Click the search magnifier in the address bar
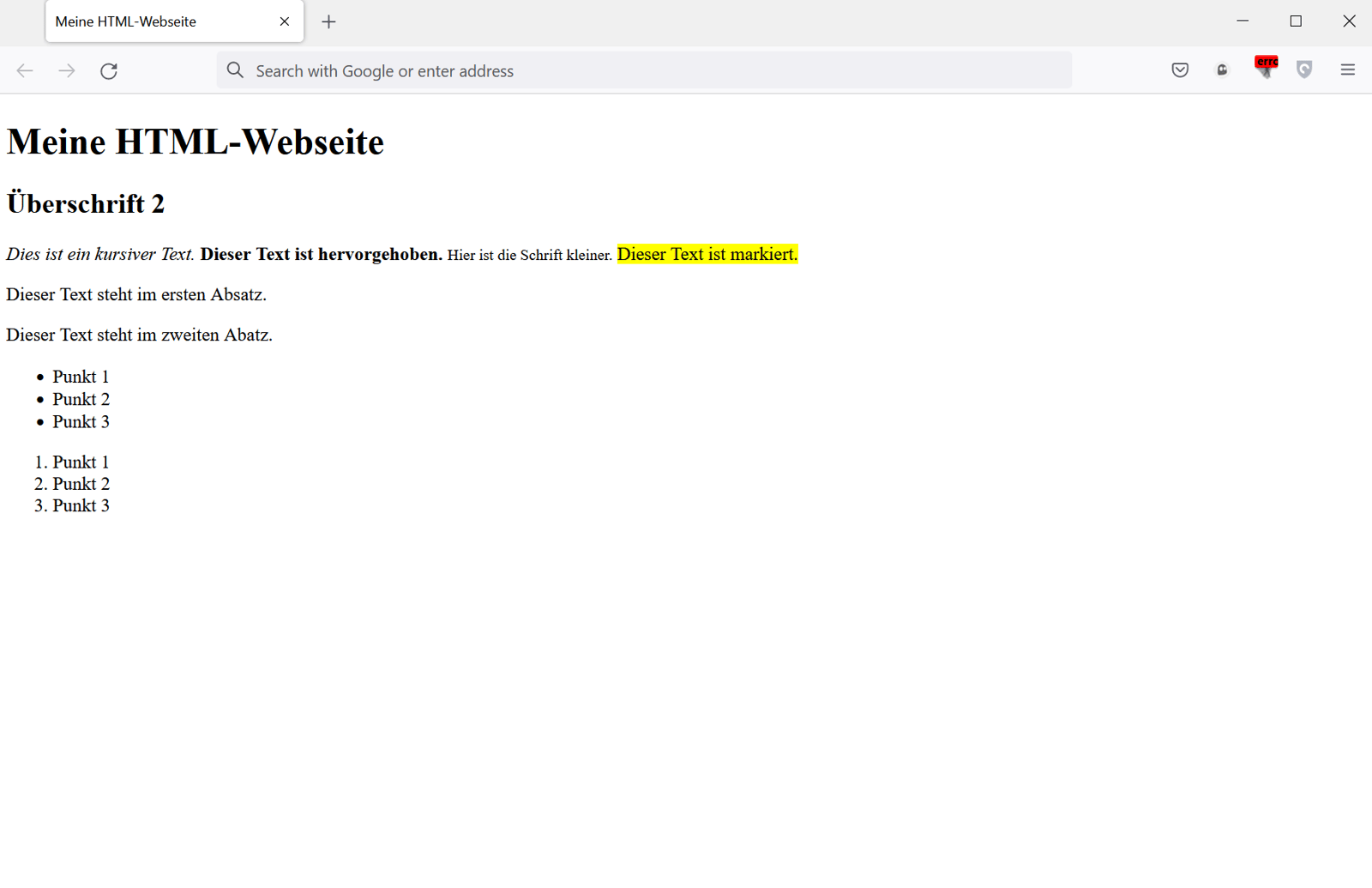This screenshot has width=1372, height=888. point(234,70)
